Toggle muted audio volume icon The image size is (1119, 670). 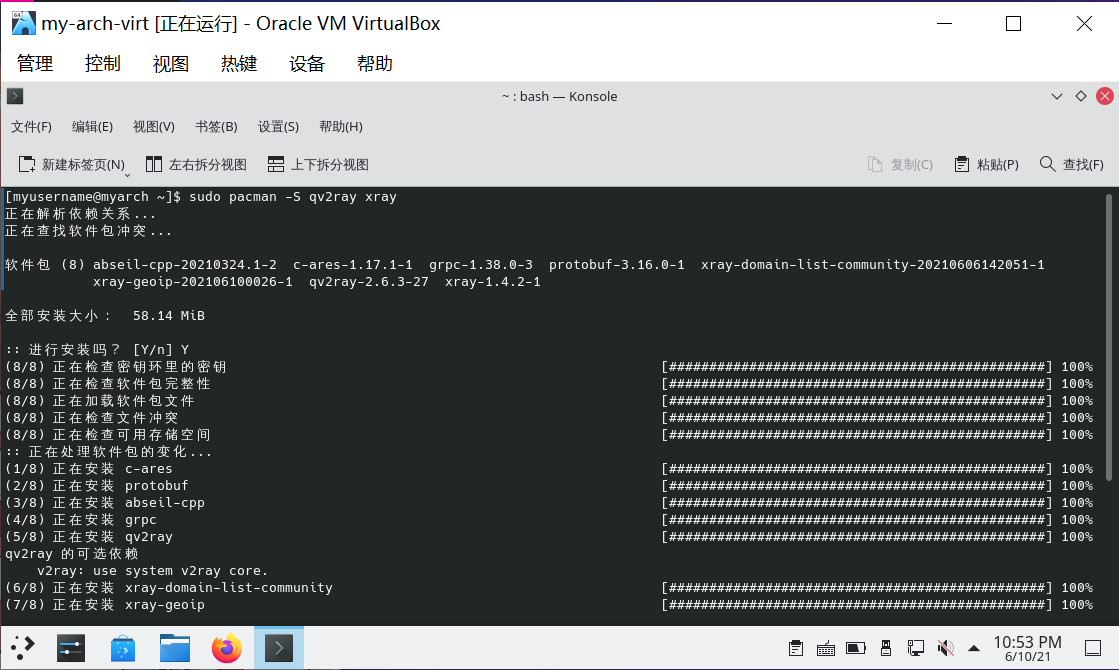pyautogui.click(x=943, y=648)
